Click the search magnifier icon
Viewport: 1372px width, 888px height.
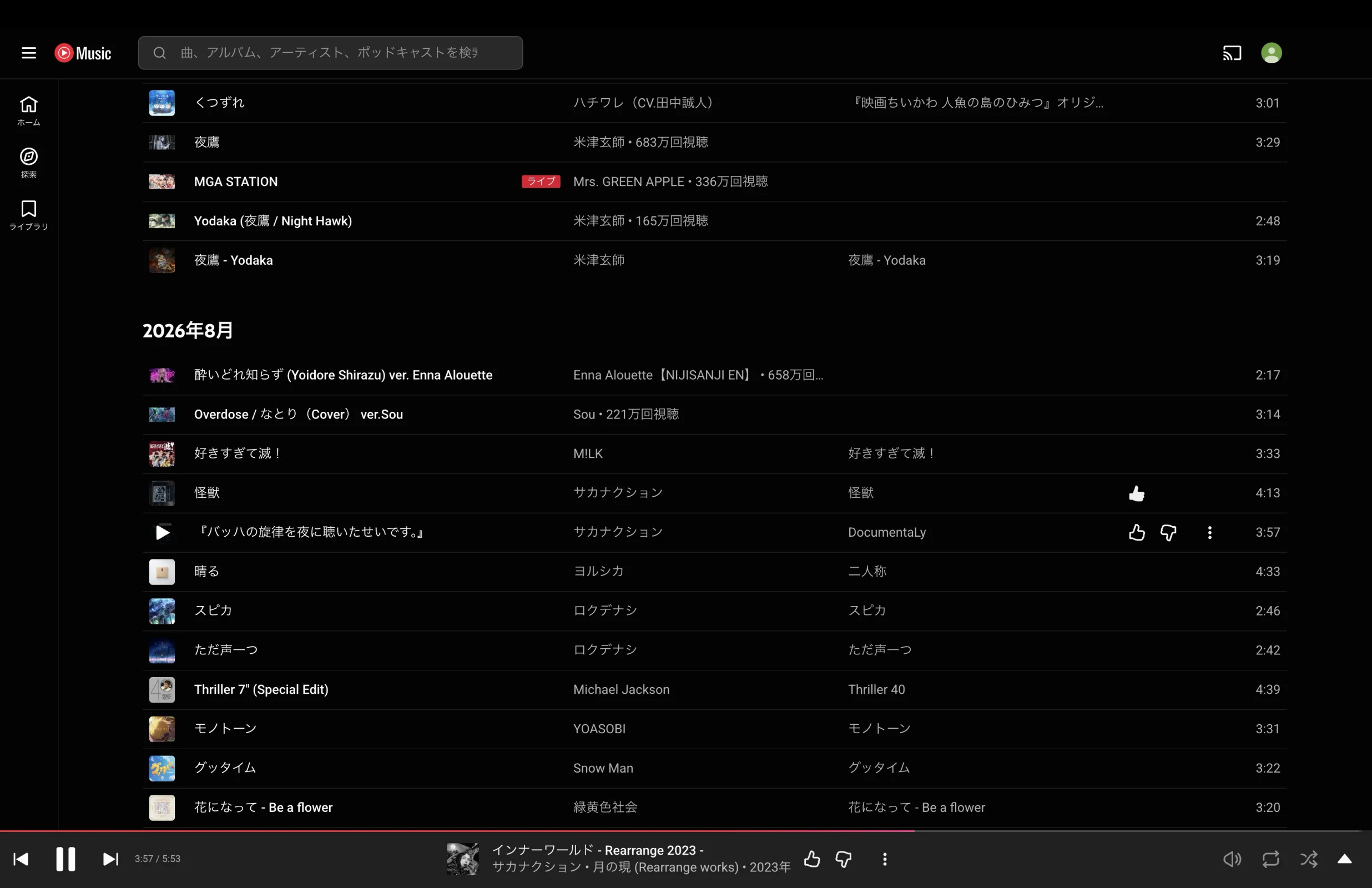click(x=160, y=53)
